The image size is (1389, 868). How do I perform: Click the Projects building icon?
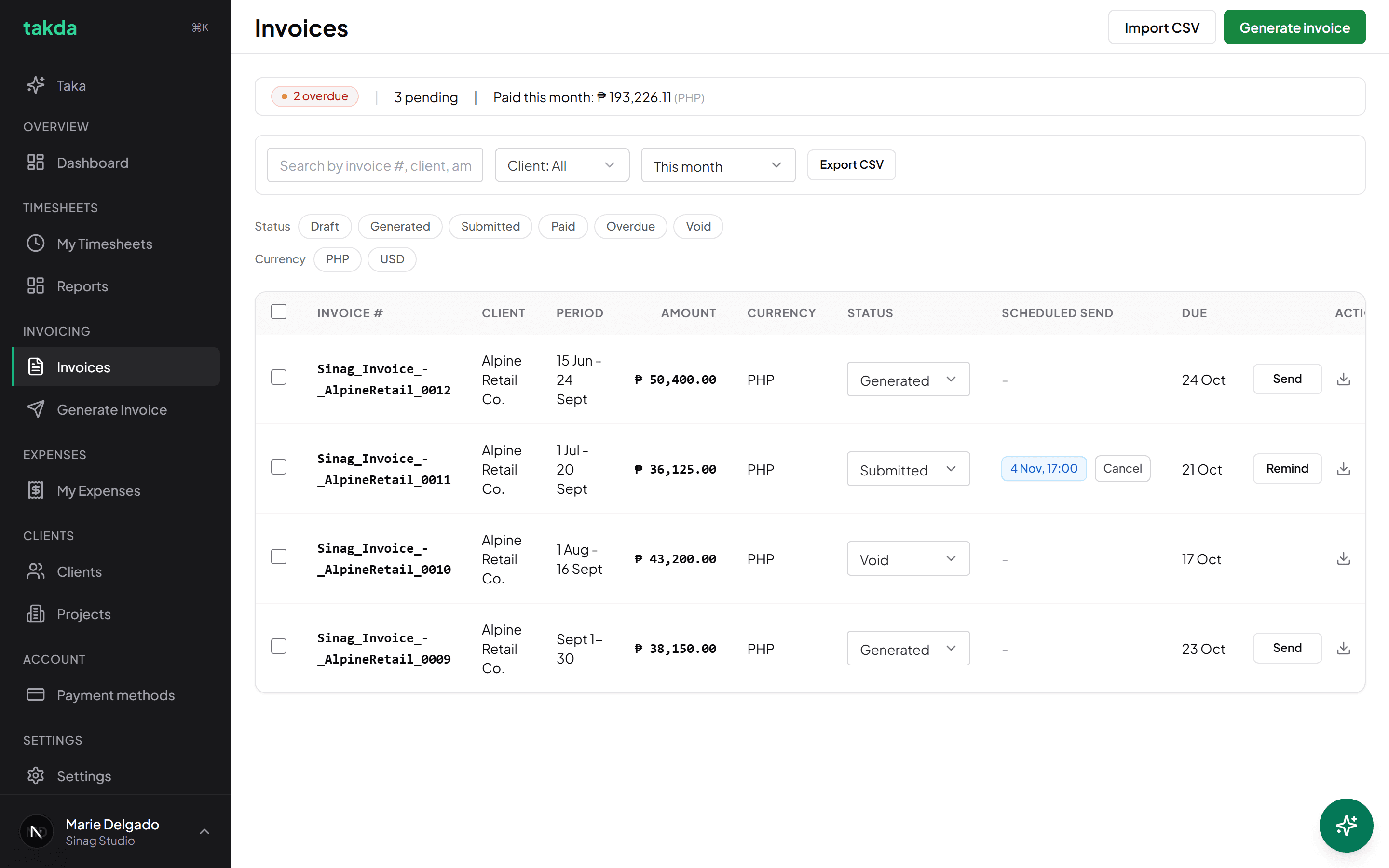click(x=36, y=614)
